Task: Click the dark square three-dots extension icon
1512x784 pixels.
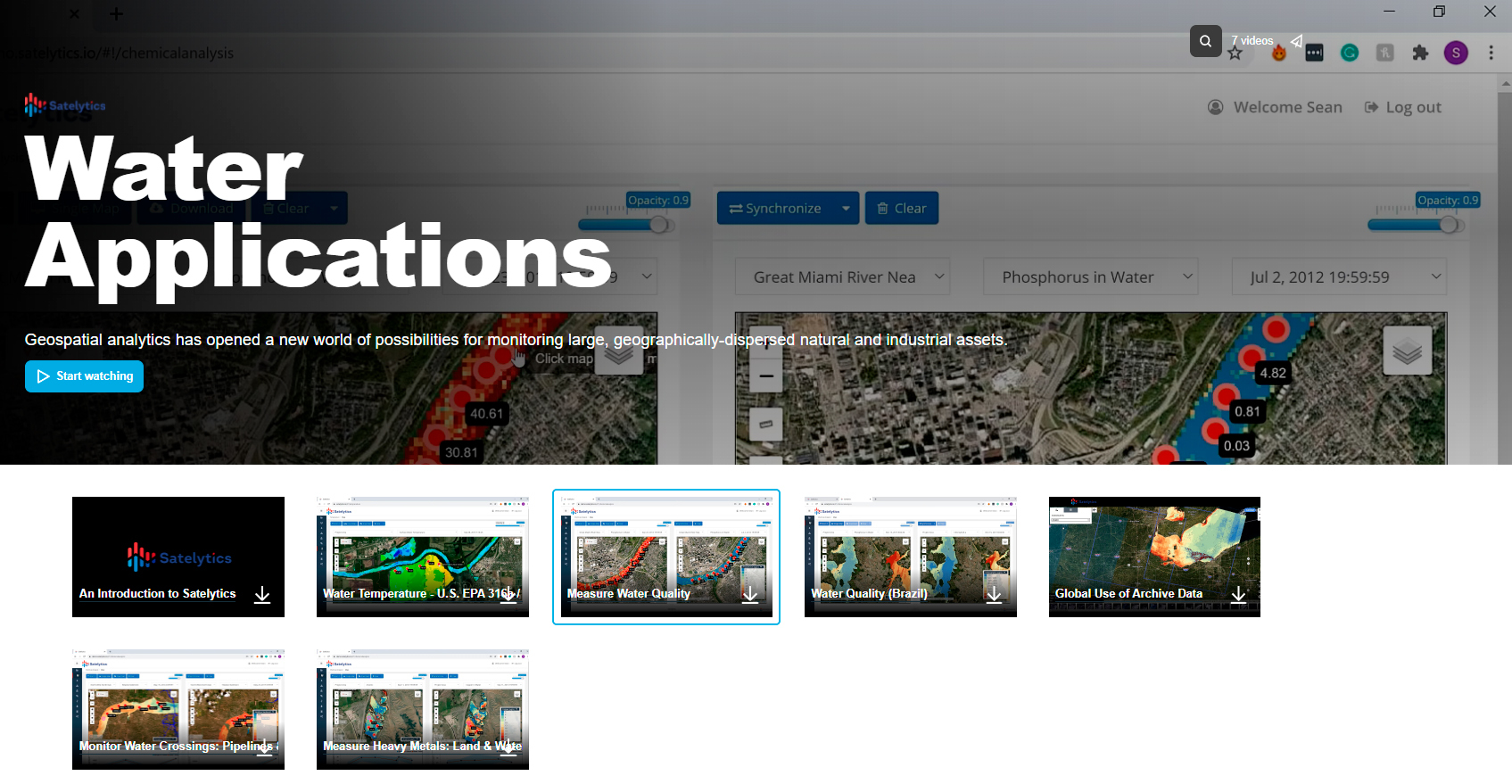Action: point(1314,54)
